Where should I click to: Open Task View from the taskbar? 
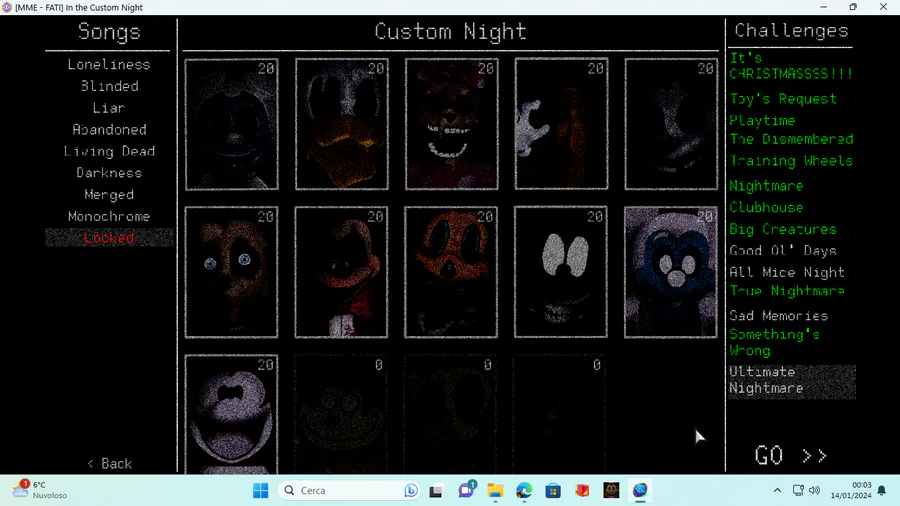click(436, 491)
